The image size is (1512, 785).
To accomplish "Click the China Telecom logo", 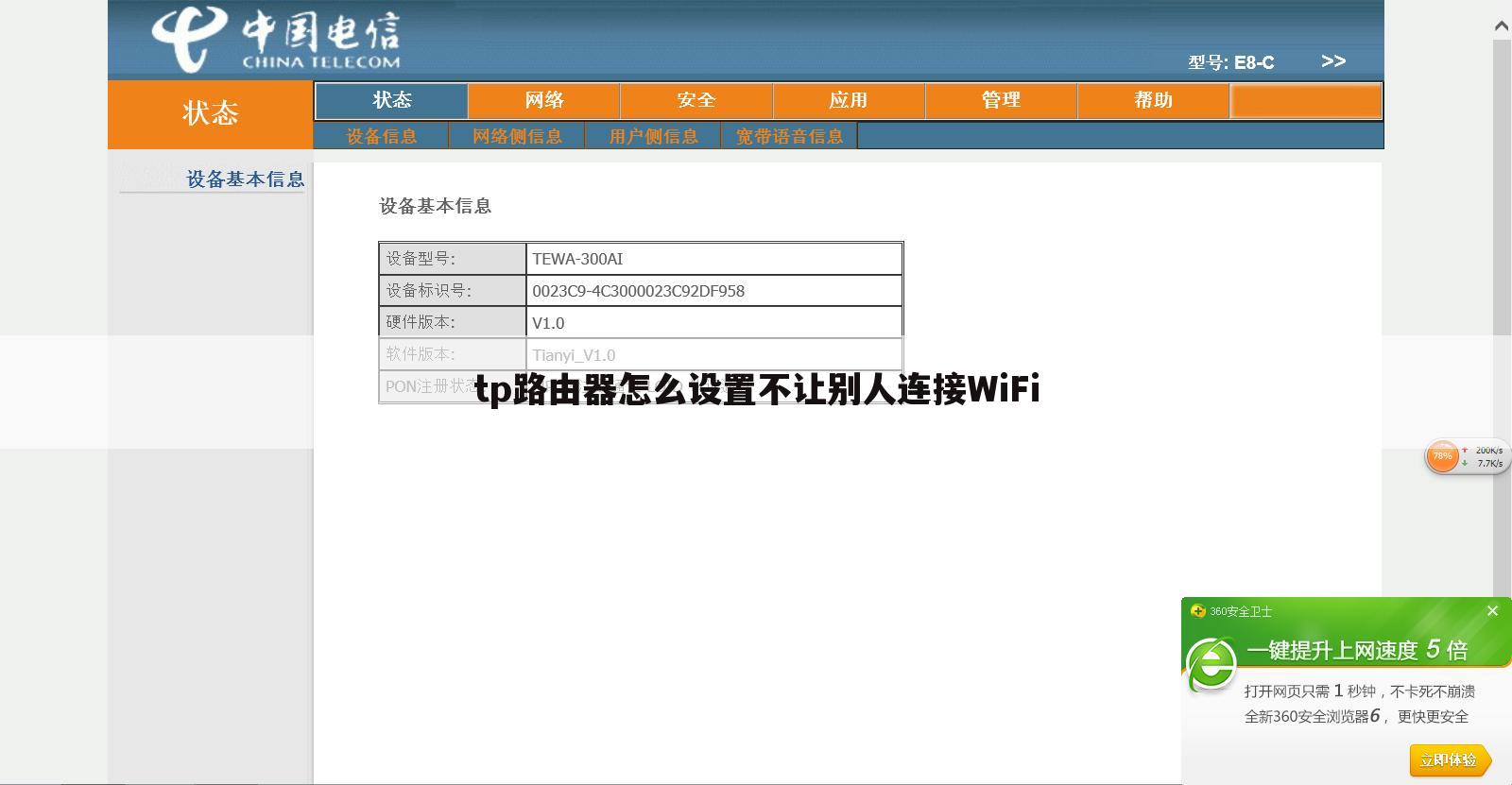I will click(276, 40).
